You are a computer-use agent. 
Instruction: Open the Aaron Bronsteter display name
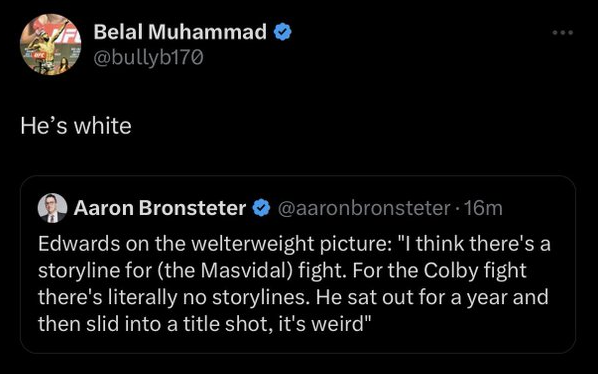click(x=159, y=208)
